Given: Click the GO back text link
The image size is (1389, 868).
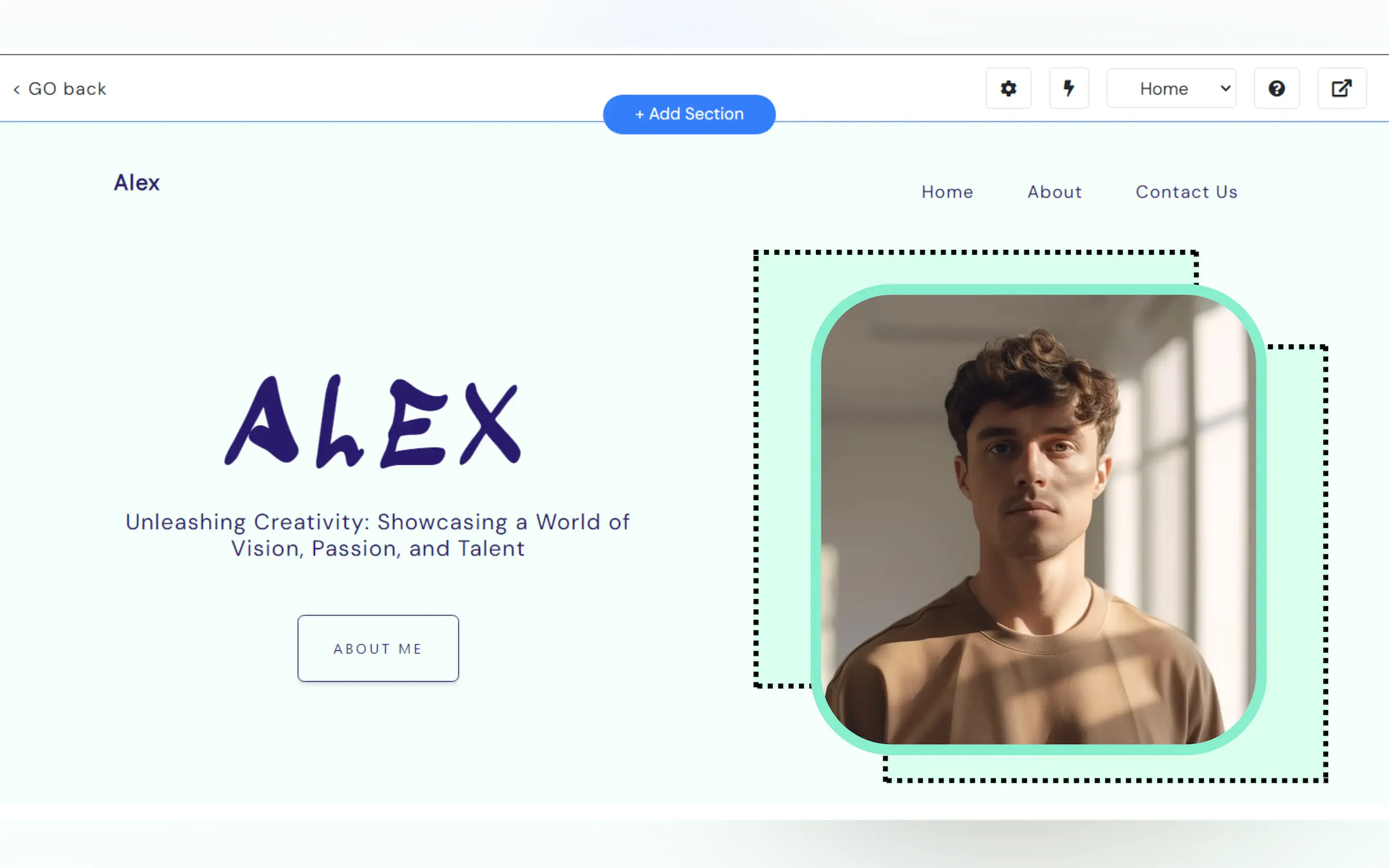Looking at the screenshot, I should [67, 89].
